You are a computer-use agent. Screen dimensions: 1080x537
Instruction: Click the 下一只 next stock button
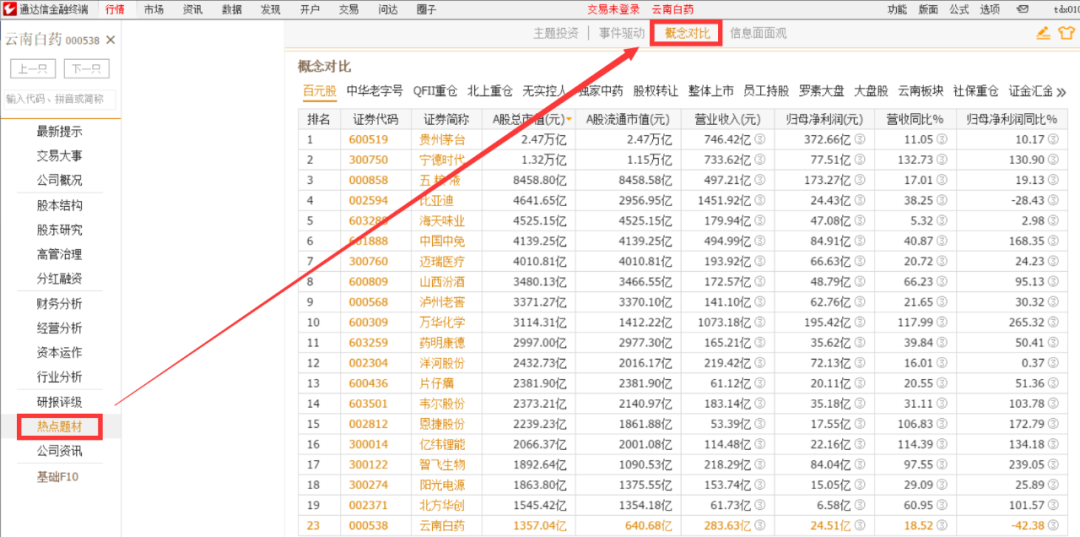(x=87, y=69)
